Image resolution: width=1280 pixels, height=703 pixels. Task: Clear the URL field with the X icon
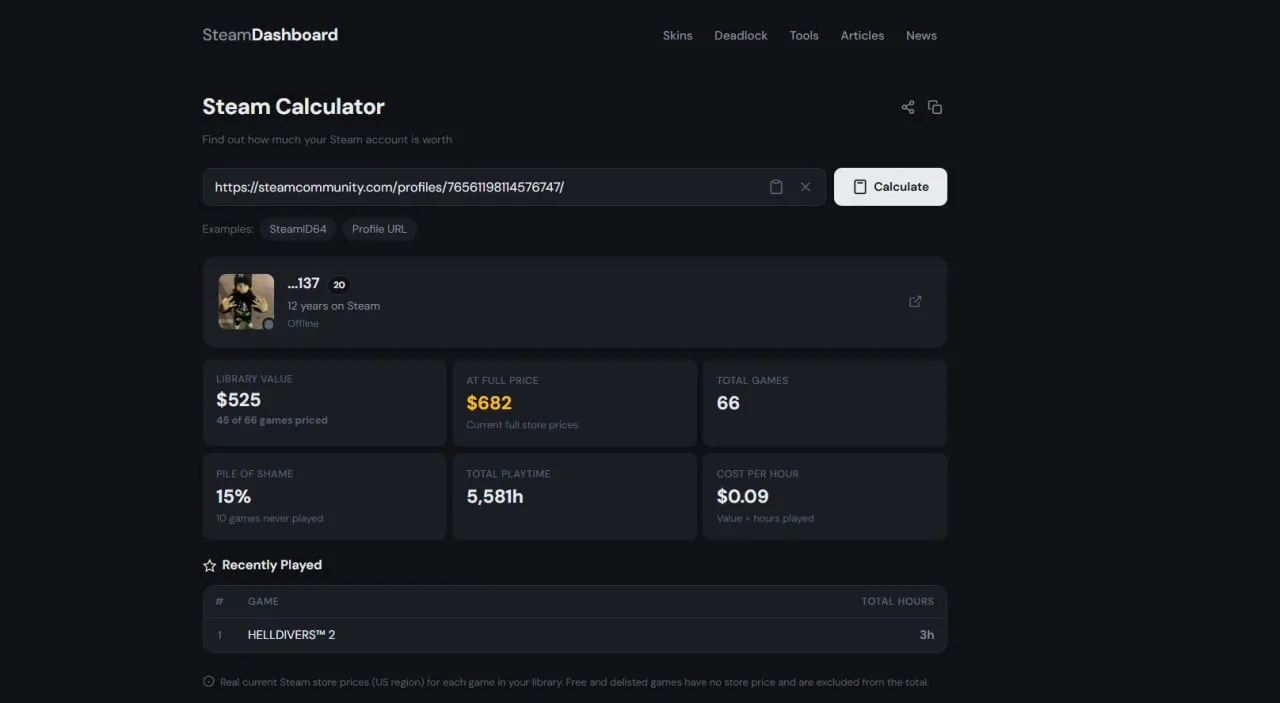(805, 187)
